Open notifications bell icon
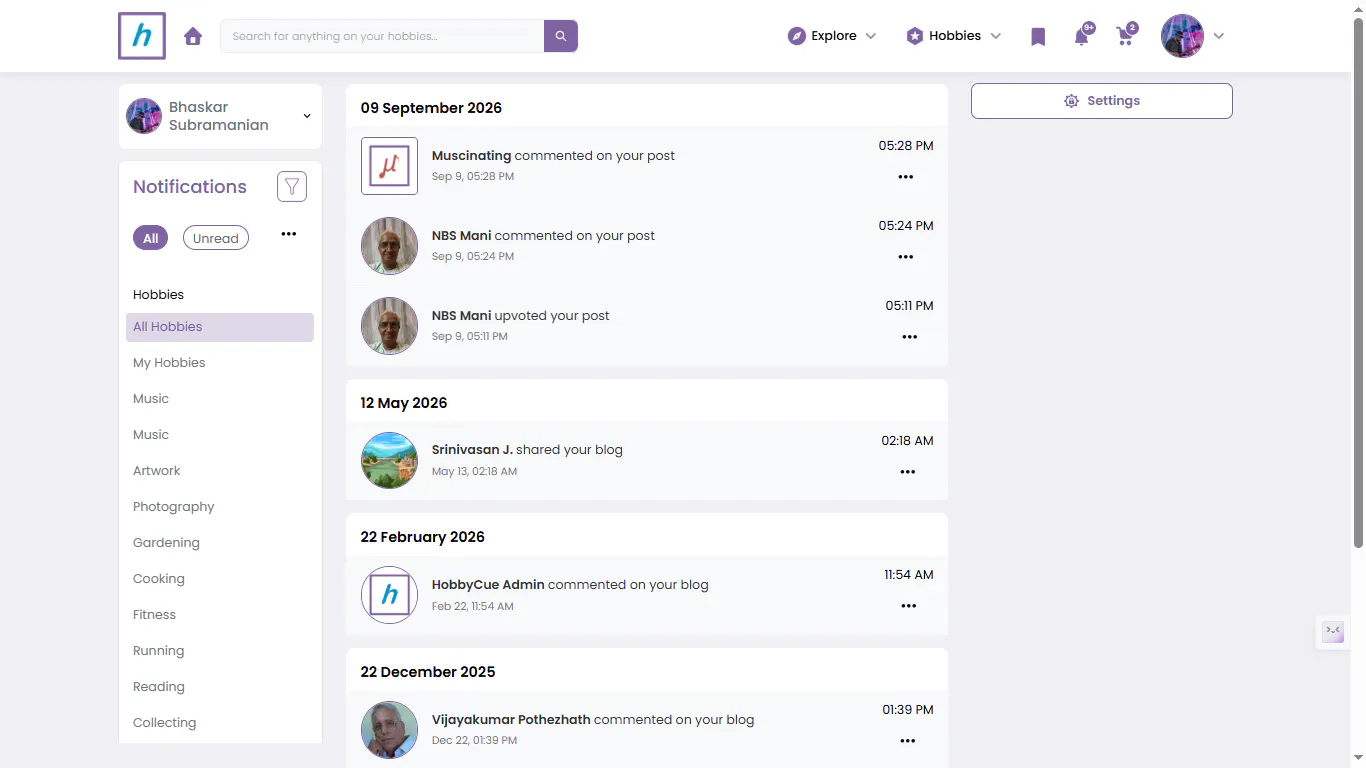 [1082, 37]
